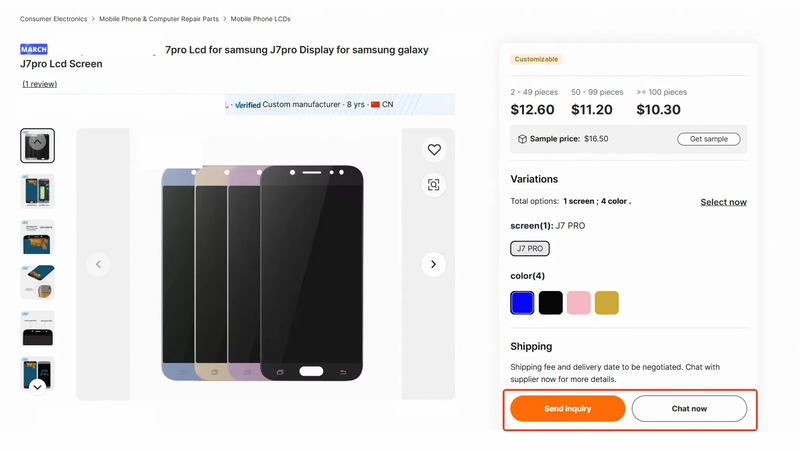
Task: Add product to favorites with heart icon
Action: pos(434,149)
